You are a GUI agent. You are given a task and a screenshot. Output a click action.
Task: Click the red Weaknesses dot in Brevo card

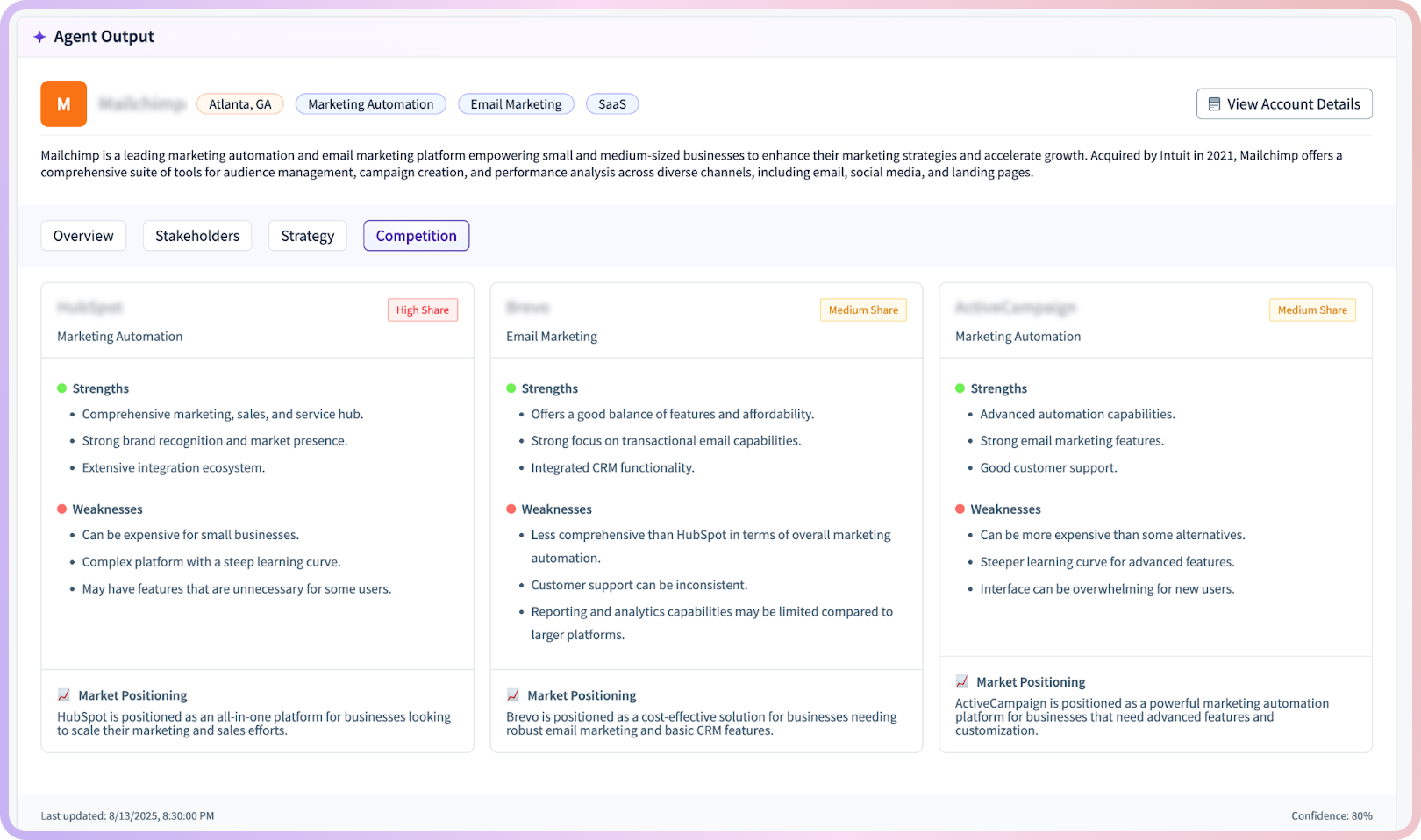[511, 509]
